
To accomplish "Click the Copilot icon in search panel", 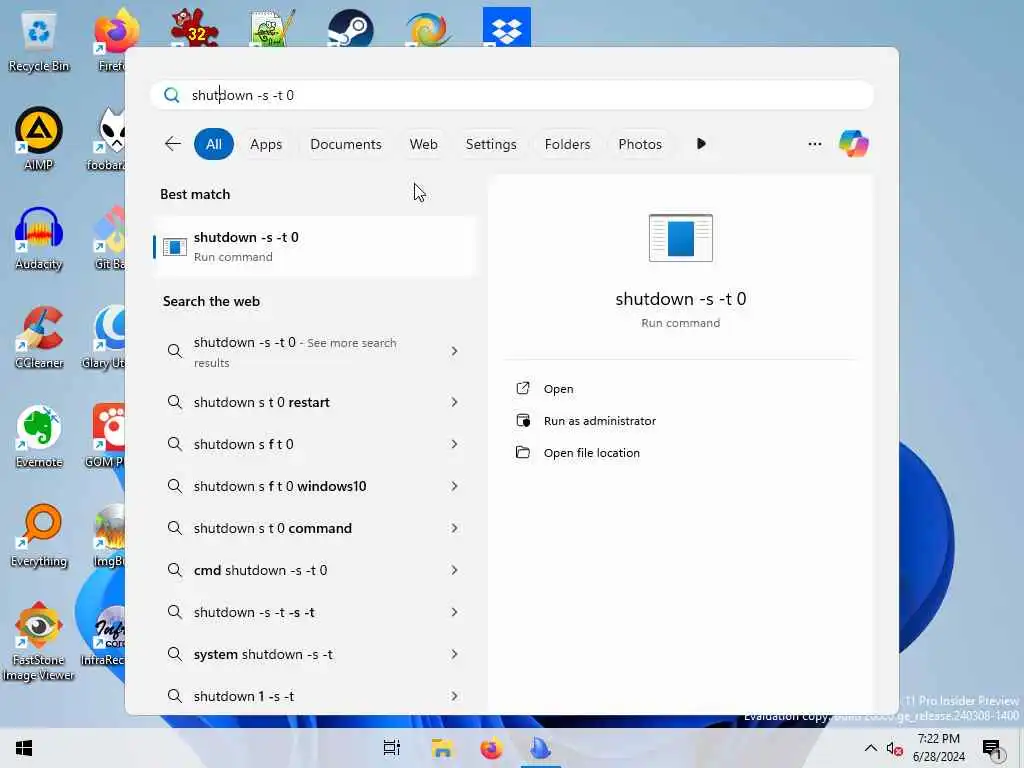I will (x=854, y=144).
